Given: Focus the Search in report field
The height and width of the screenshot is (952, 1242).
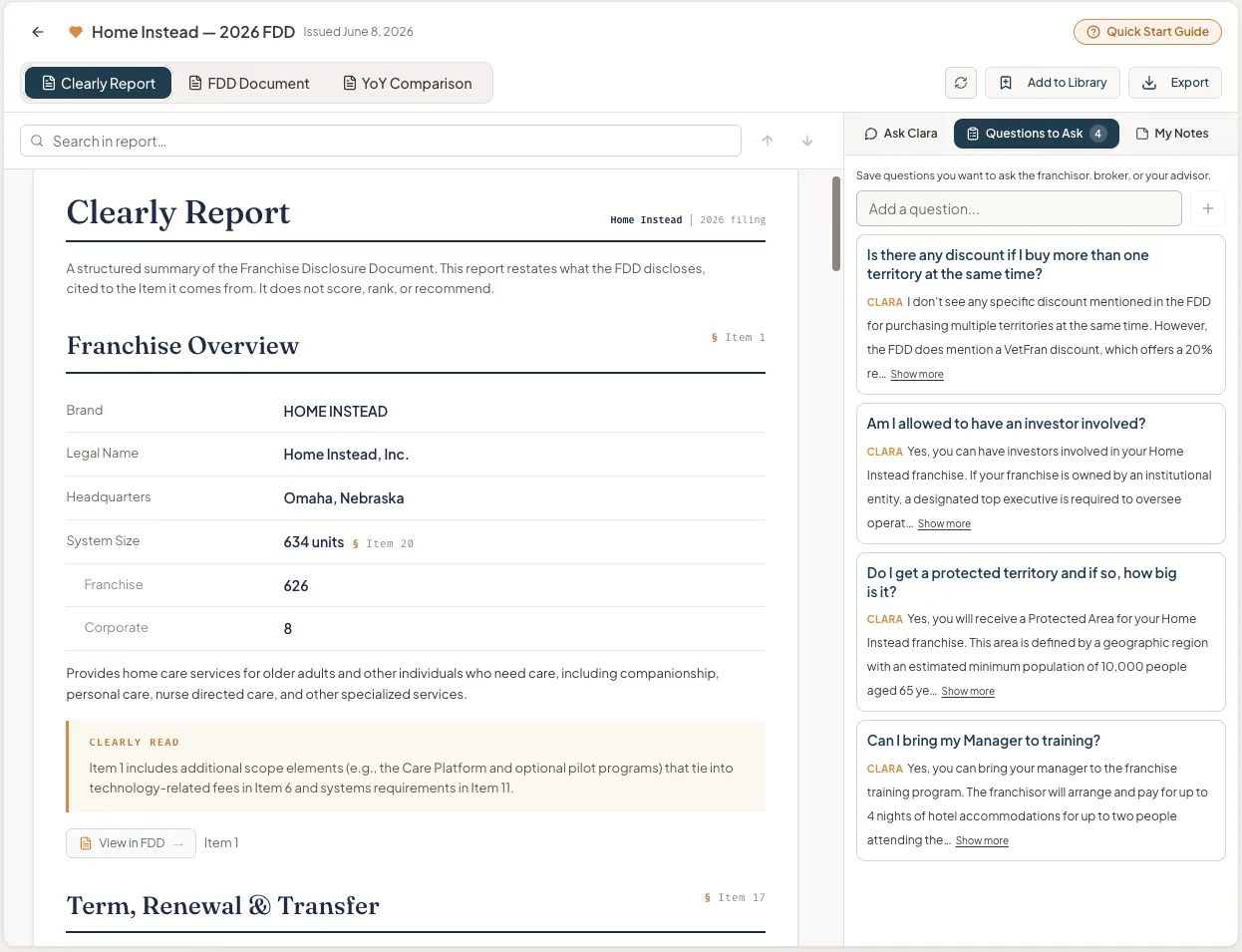Looking at the screenshot, I should tap(381, 141).
